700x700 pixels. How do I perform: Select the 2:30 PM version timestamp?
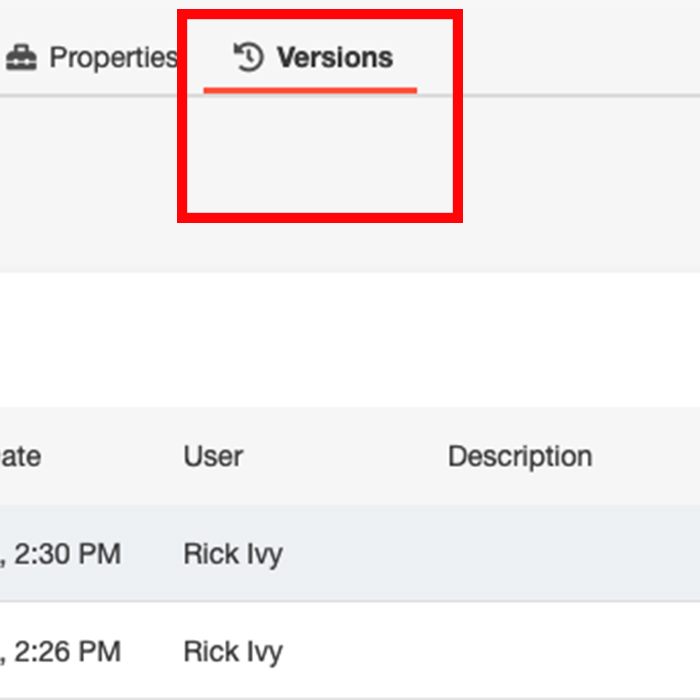tap(62, 553)
